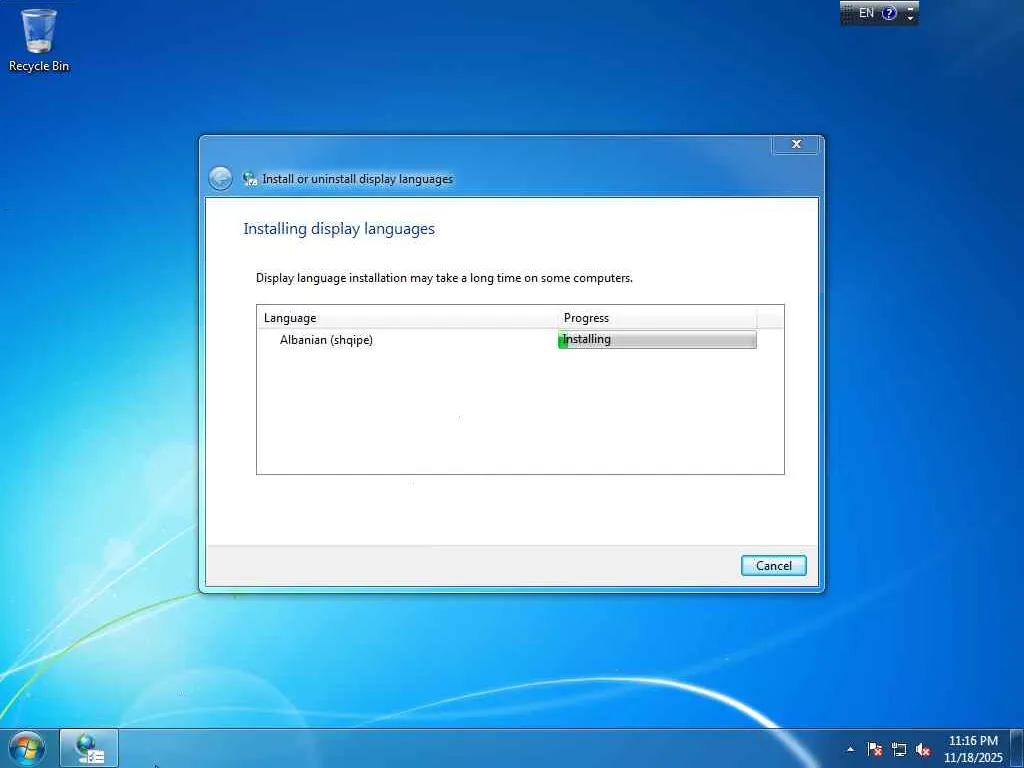Click the network tray icon
The width and height of the screenshot is (1024, 768).
pos(899,749)
